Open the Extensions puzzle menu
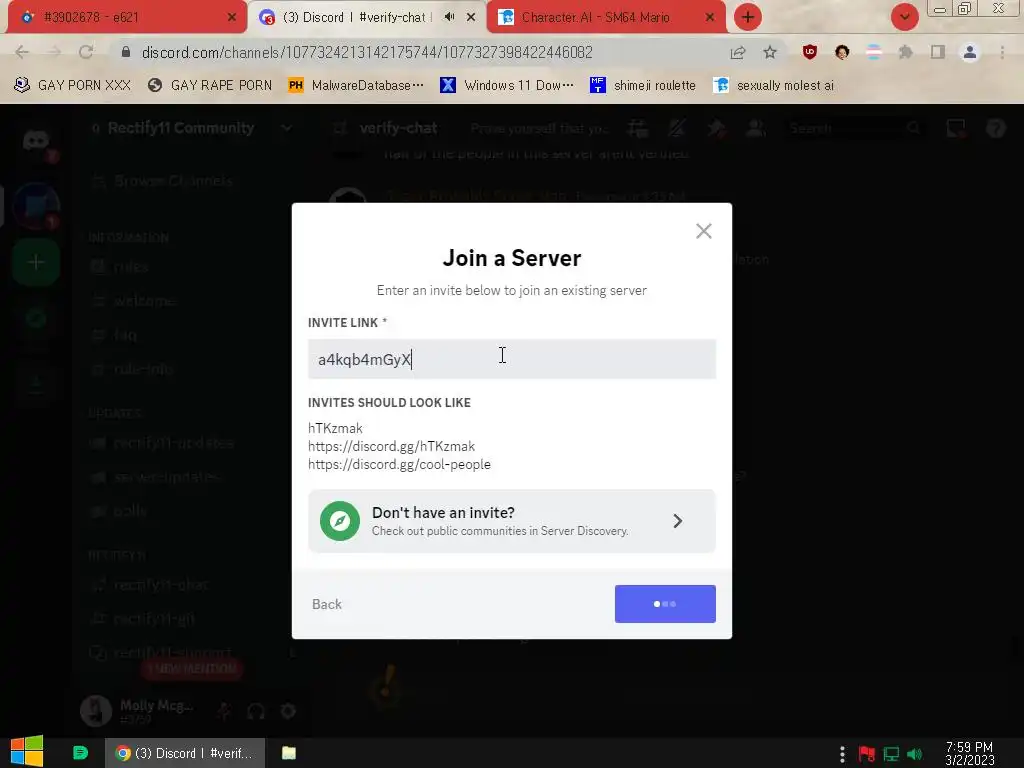The image size is (1024, 768). pos(905,52)
